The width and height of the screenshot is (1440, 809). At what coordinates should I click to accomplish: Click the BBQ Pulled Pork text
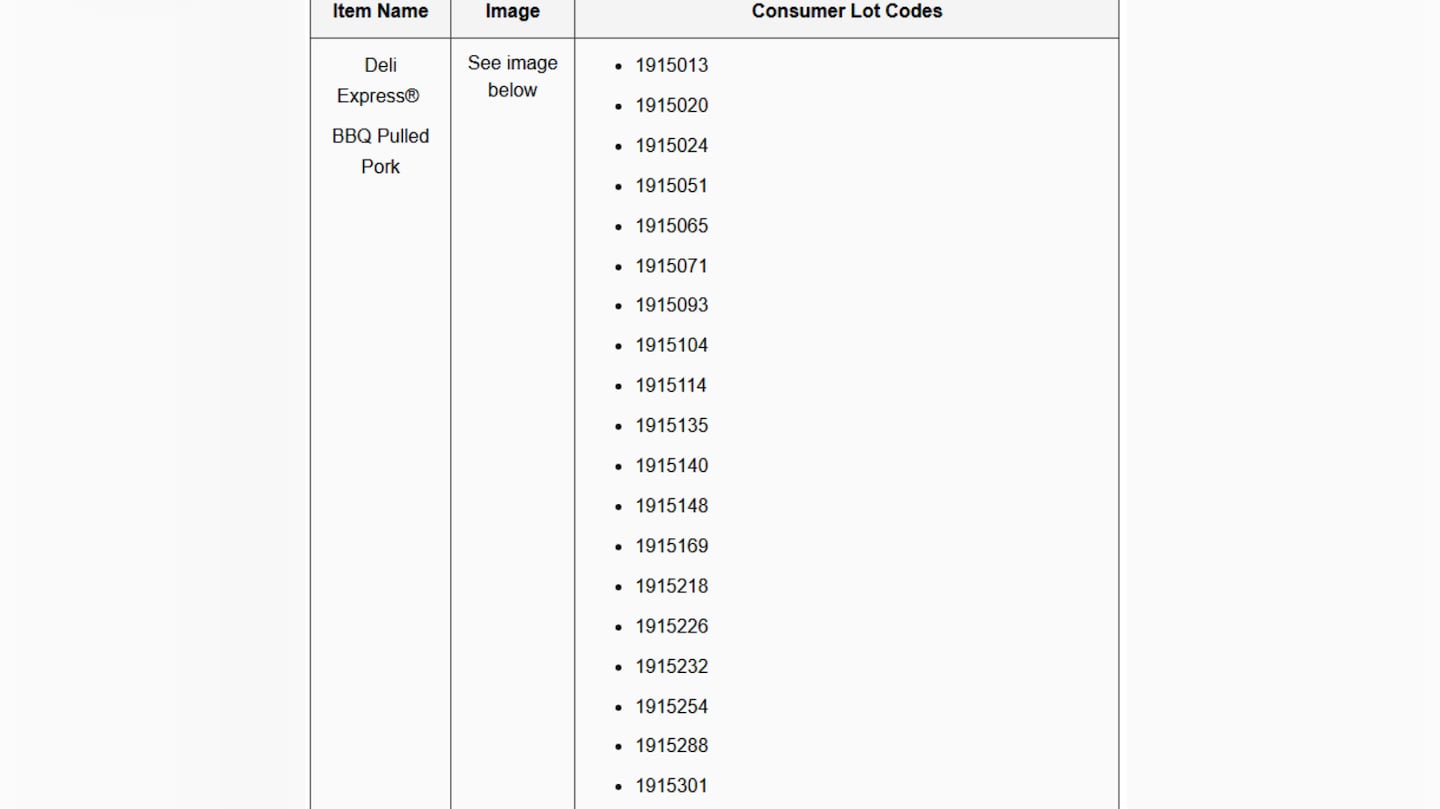[380, 151]
